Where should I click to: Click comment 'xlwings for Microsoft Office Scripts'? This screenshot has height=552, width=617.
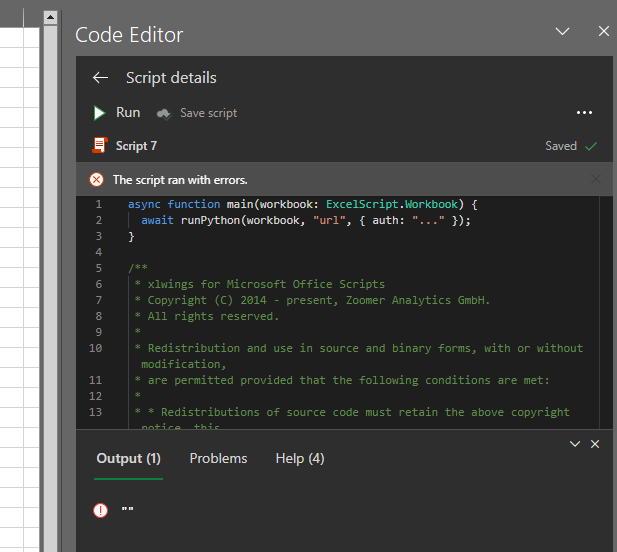[266, 284]
